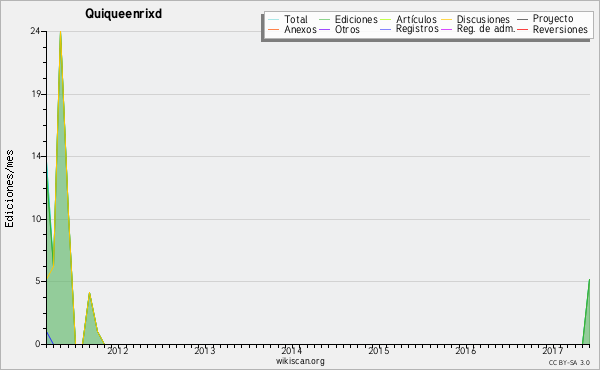Click the y-axis label Ediciones/mes
Screen dimensions: 600x370
click(x=9, y=189)
